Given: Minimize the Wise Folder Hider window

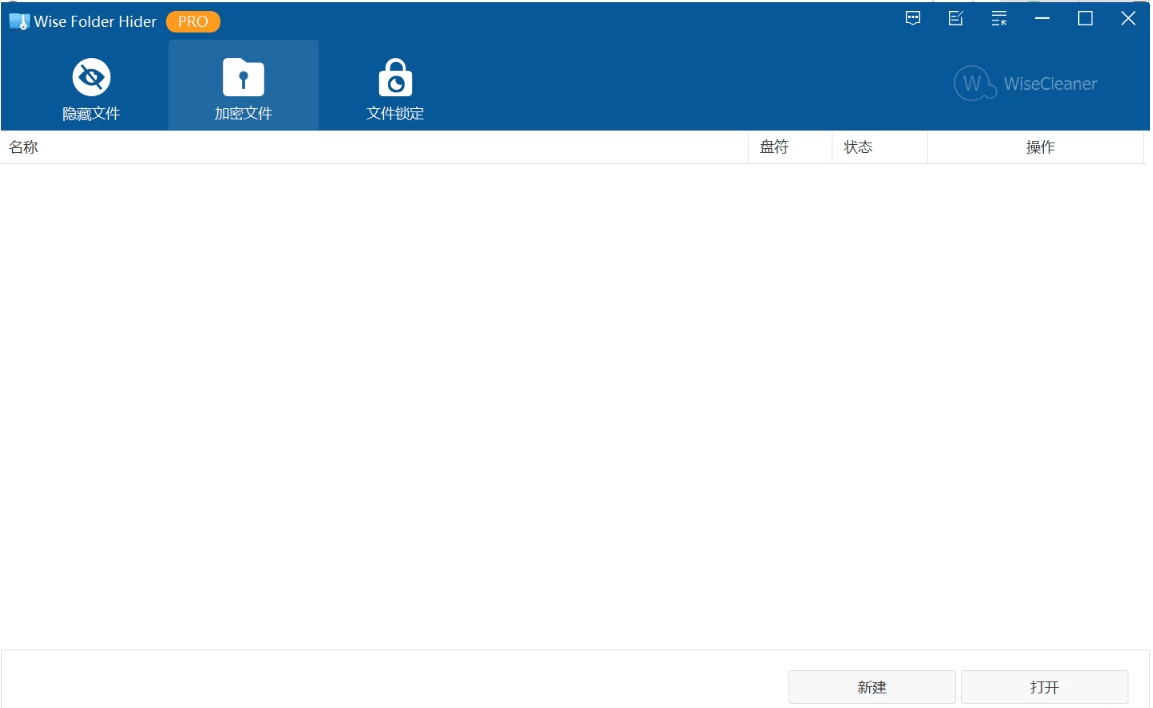Looking at the screenshot, I should pyautogui.click(x=1042, y=18).
